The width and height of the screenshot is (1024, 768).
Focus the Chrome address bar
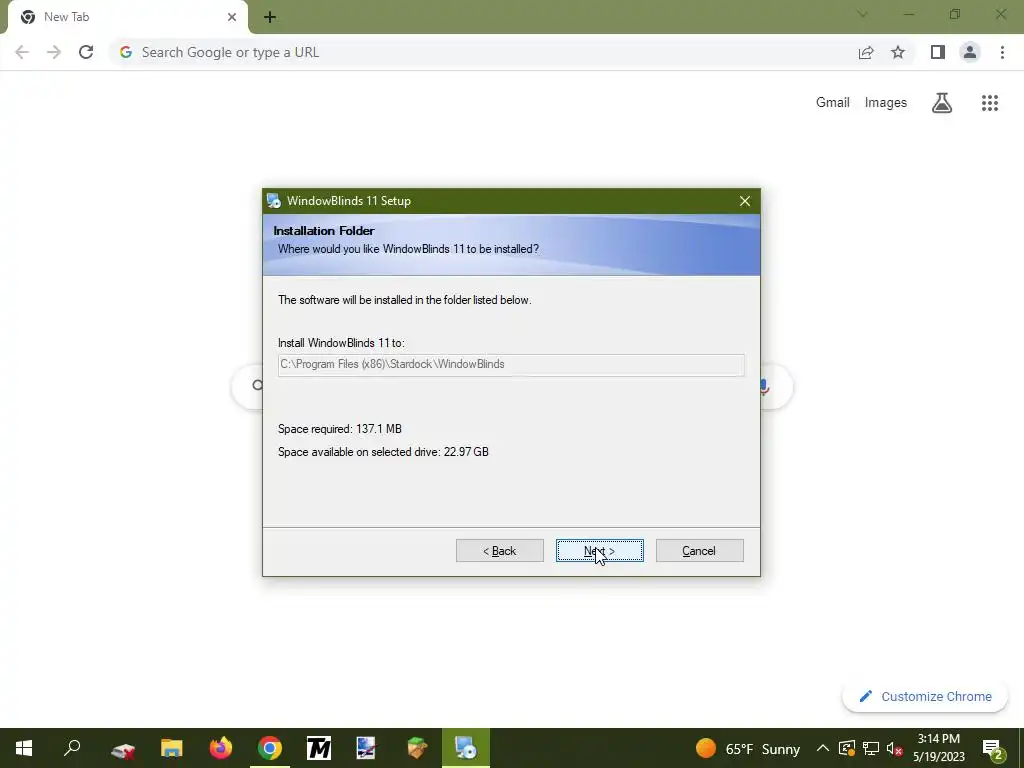pyautogui.click(x=483, y=52)
